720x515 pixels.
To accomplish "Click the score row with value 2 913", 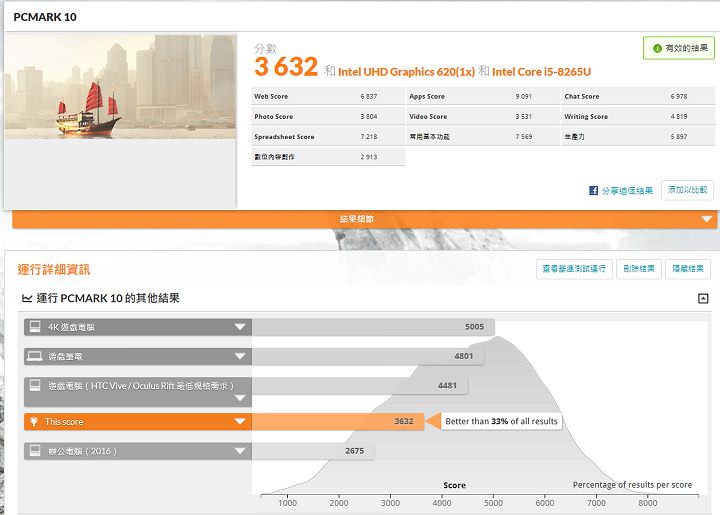I will (x=328, y=157).
